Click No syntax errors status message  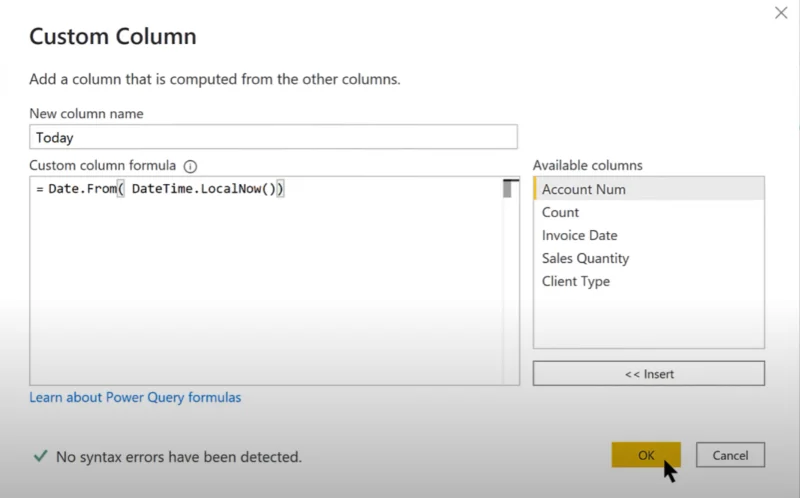click(x=179, y=457)
